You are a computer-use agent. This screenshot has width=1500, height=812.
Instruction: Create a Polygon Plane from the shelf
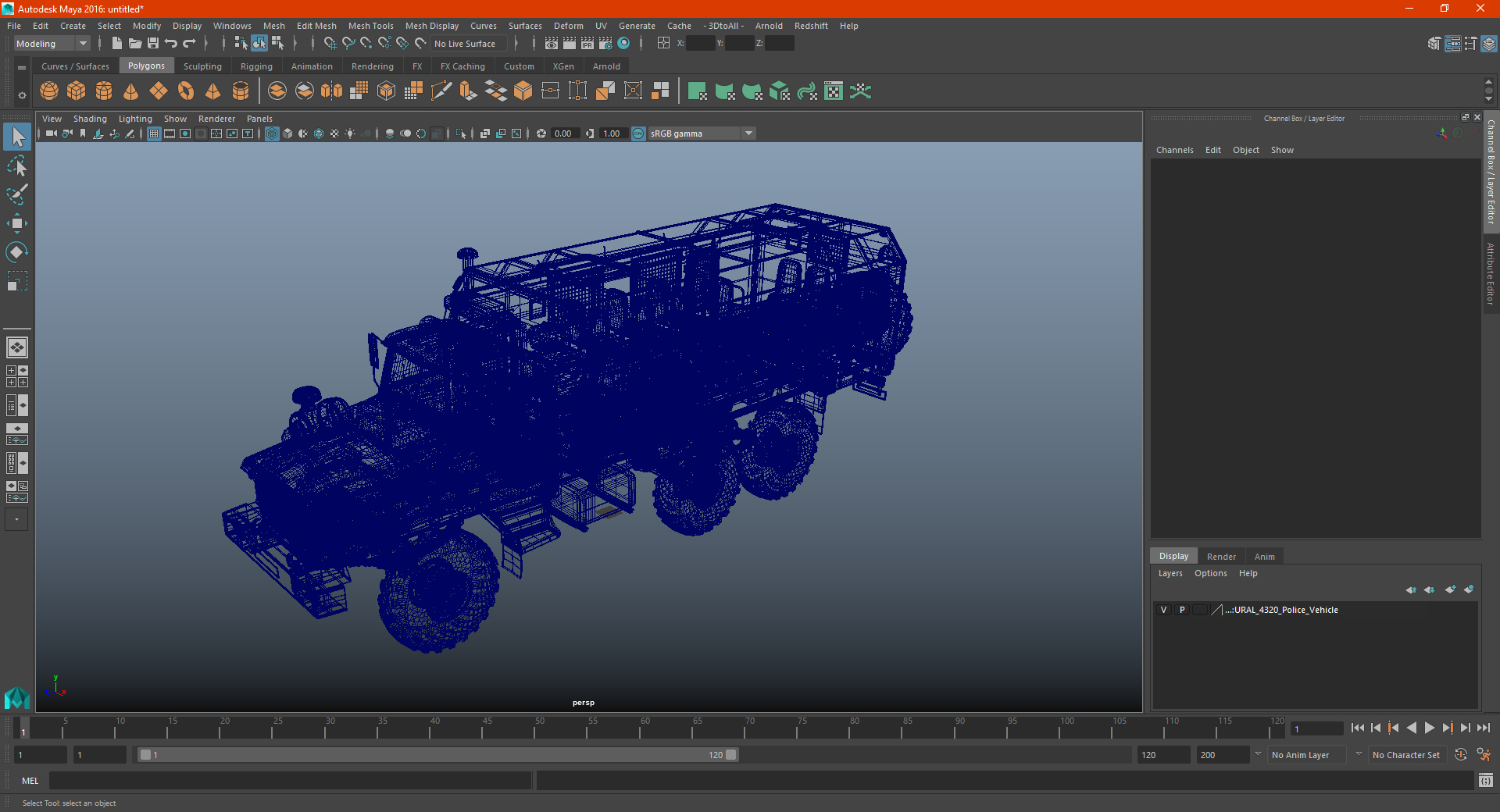[159, 91]
